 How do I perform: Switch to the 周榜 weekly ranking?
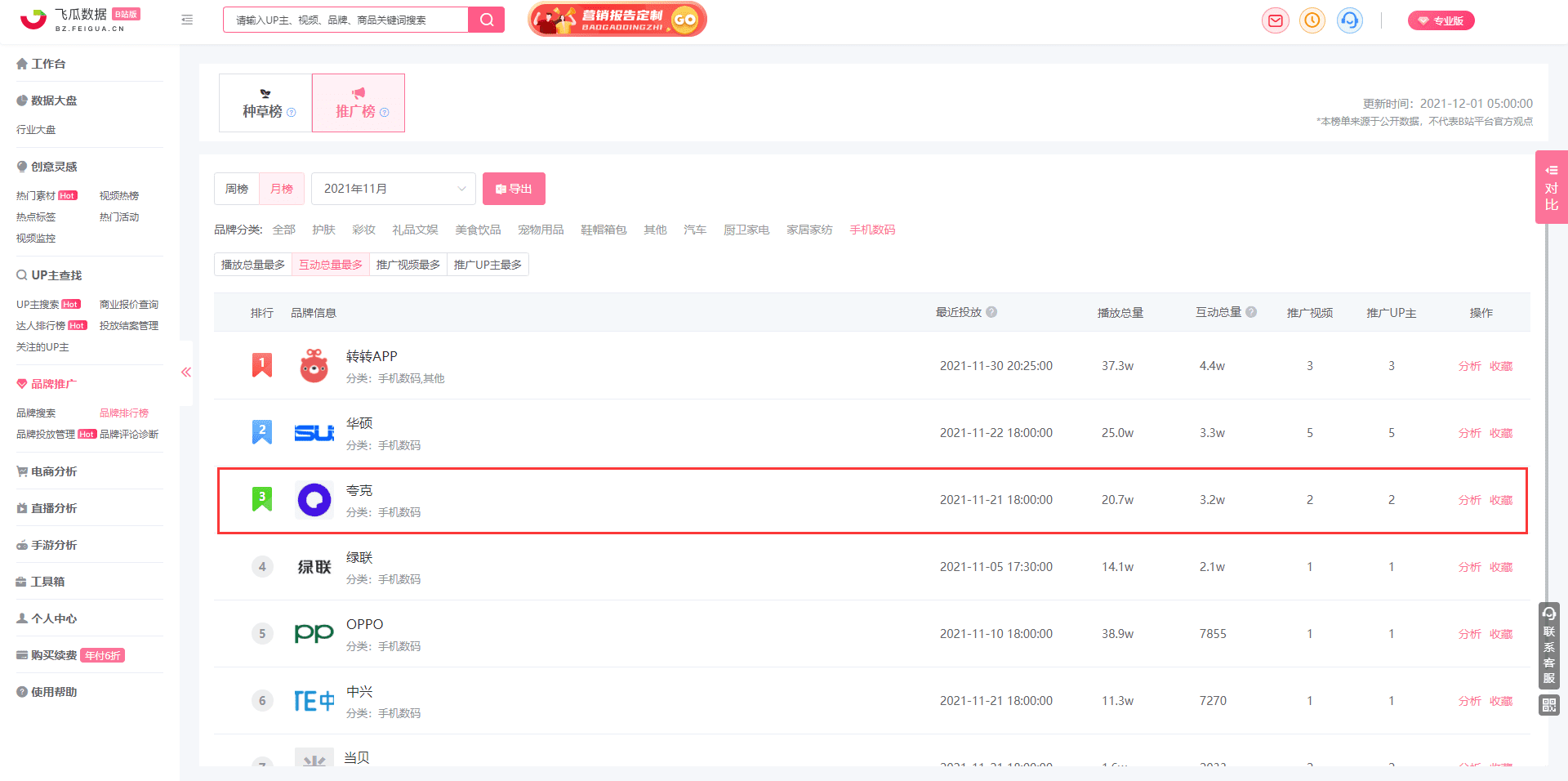(237, 189)
